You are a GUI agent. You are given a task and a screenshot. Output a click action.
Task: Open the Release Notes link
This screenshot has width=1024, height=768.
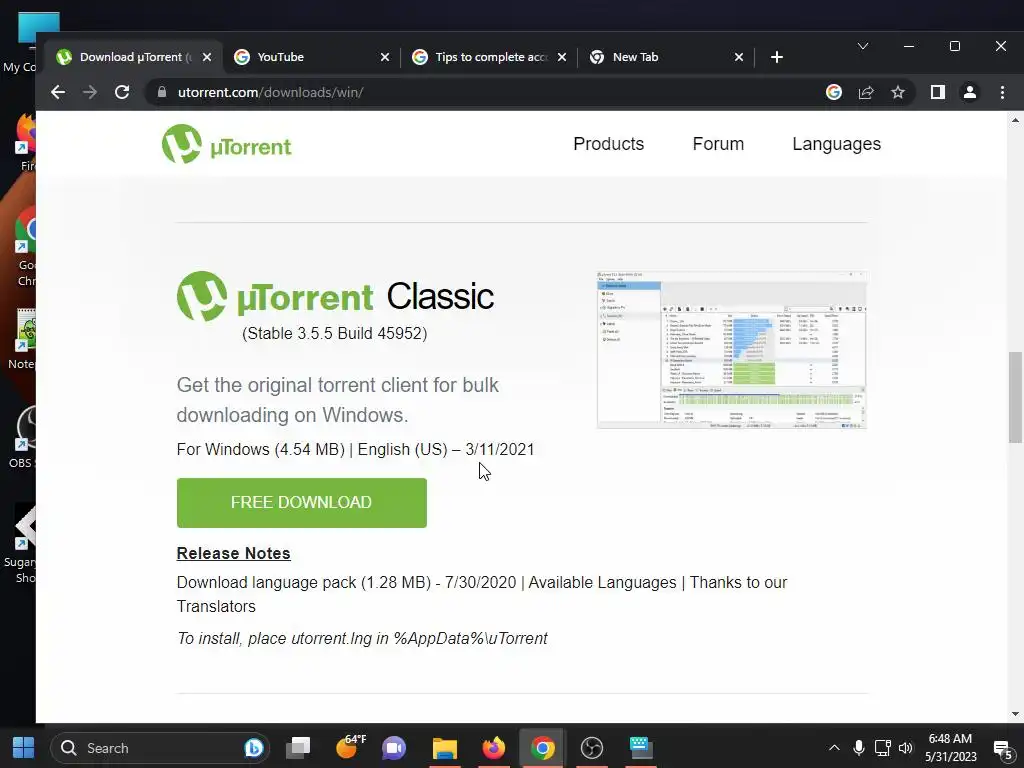[x=233, y=553]
